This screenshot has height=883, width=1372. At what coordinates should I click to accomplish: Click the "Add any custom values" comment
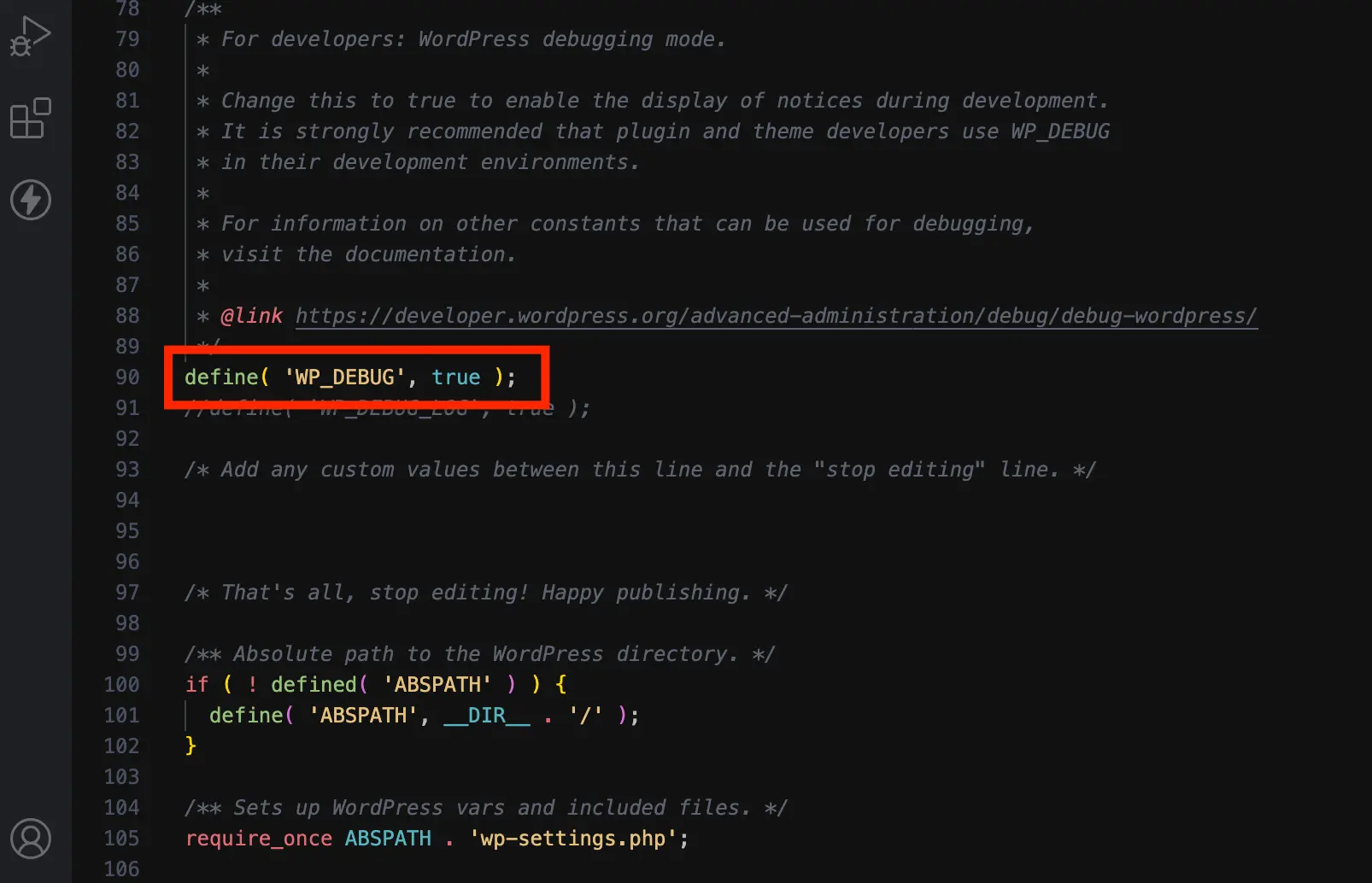point(639,470)
